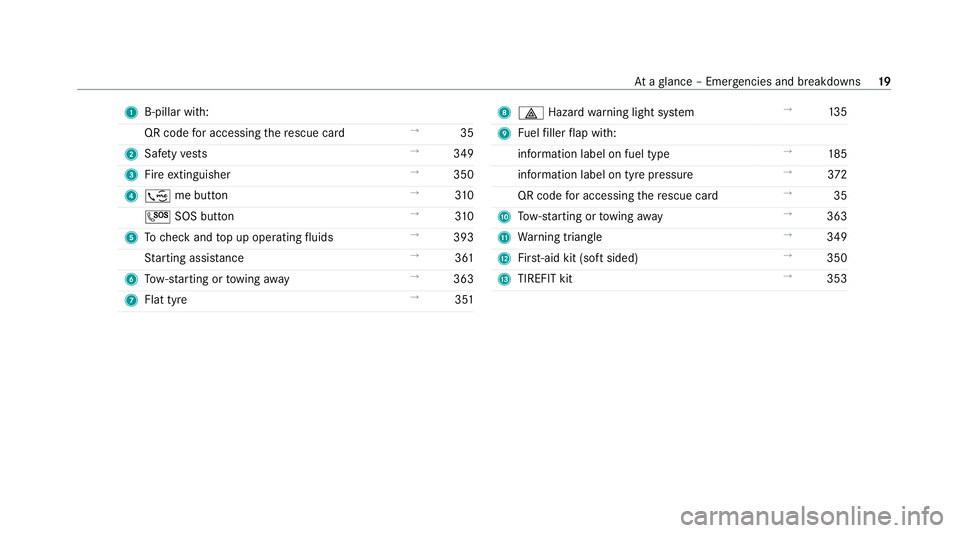Open page 35 reference under B-pillar
The width and height of the screenshot is (960, 533).
(x=467, y=133)
